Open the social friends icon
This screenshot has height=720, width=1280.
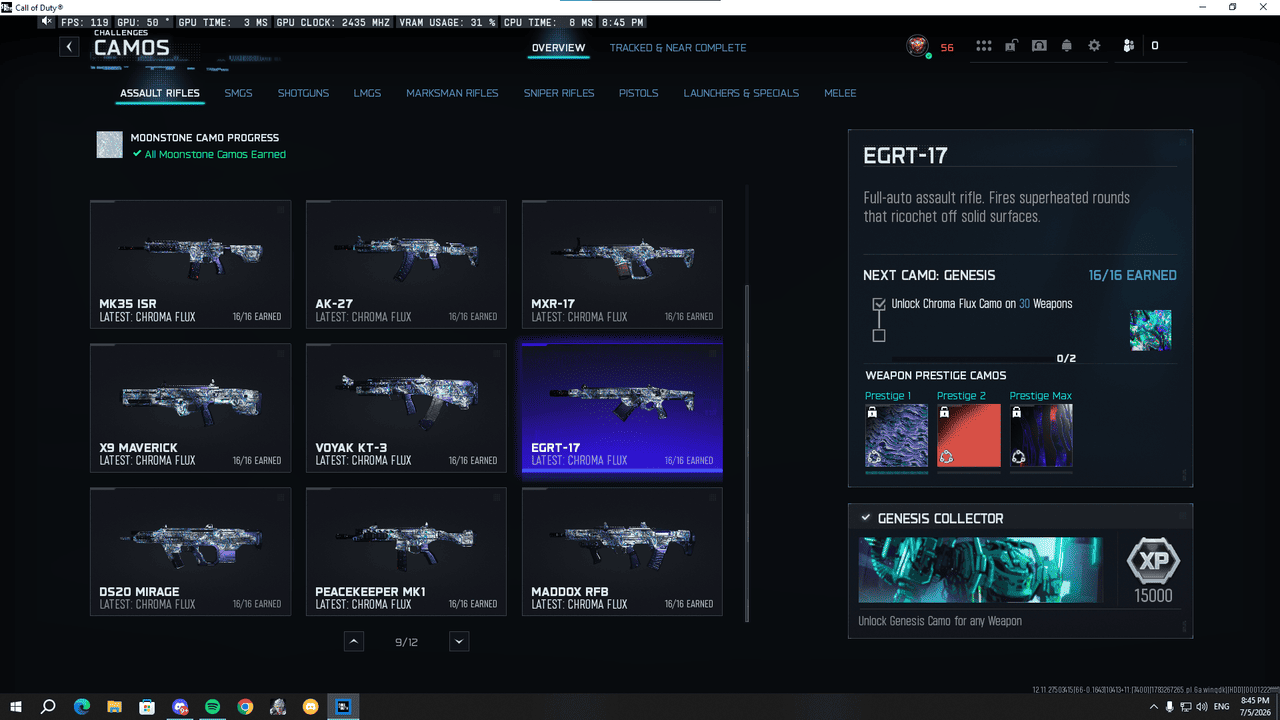(1128, 46)
